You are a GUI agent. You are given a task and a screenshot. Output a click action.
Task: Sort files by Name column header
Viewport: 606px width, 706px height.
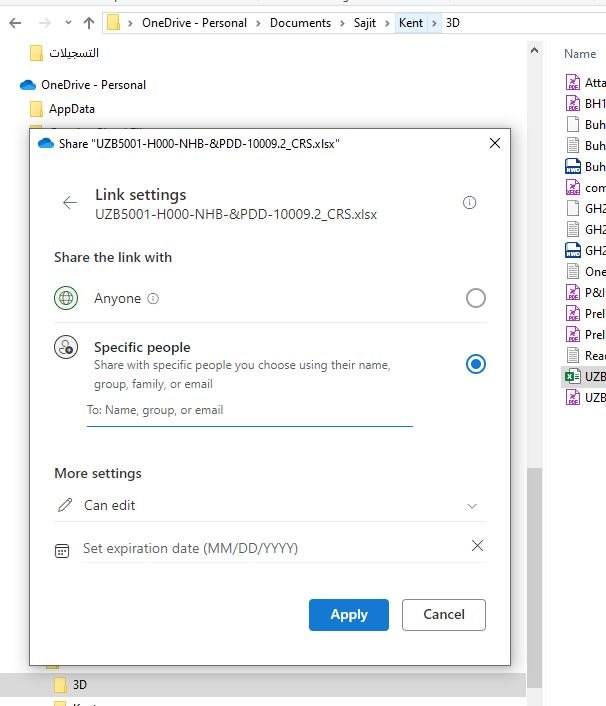pos(580,54)
